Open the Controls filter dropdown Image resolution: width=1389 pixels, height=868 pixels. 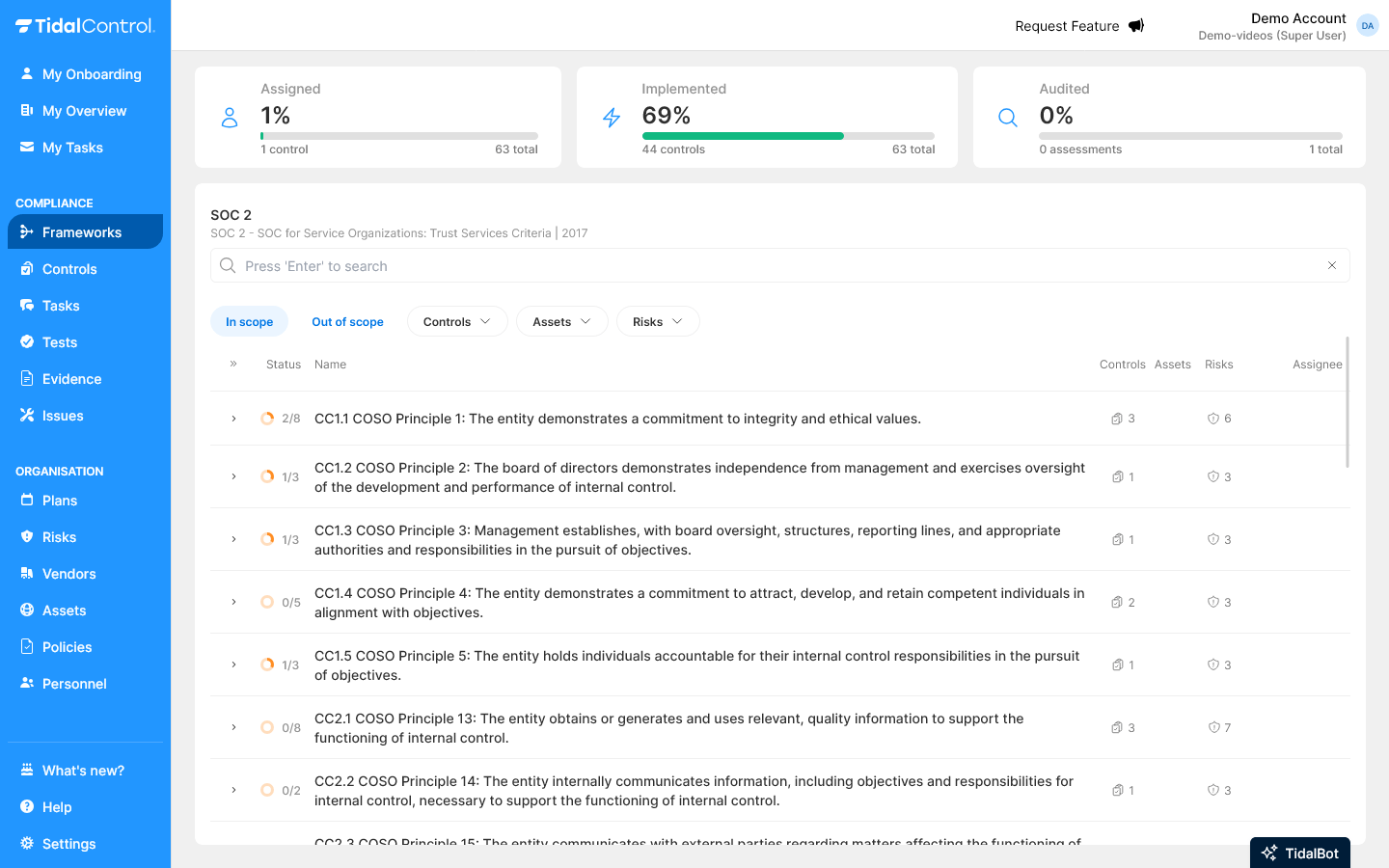[457, 320]
